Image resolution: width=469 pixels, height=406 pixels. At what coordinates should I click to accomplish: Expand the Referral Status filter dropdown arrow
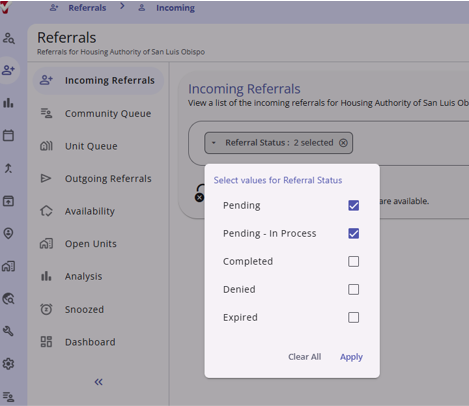[214, 143]
